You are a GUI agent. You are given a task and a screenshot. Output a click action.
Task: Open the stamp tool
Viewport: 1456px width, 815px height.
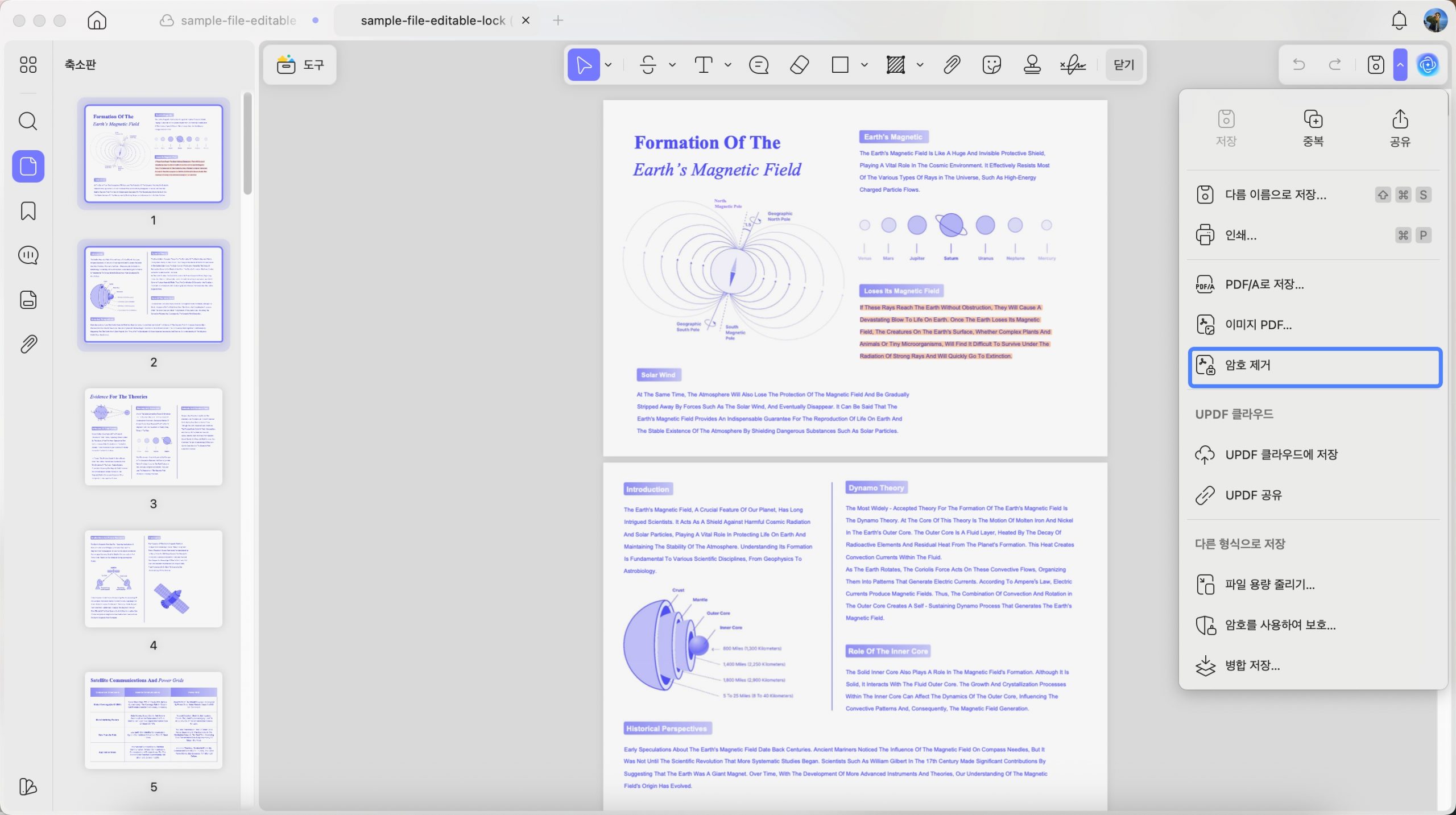[1032, 65]
